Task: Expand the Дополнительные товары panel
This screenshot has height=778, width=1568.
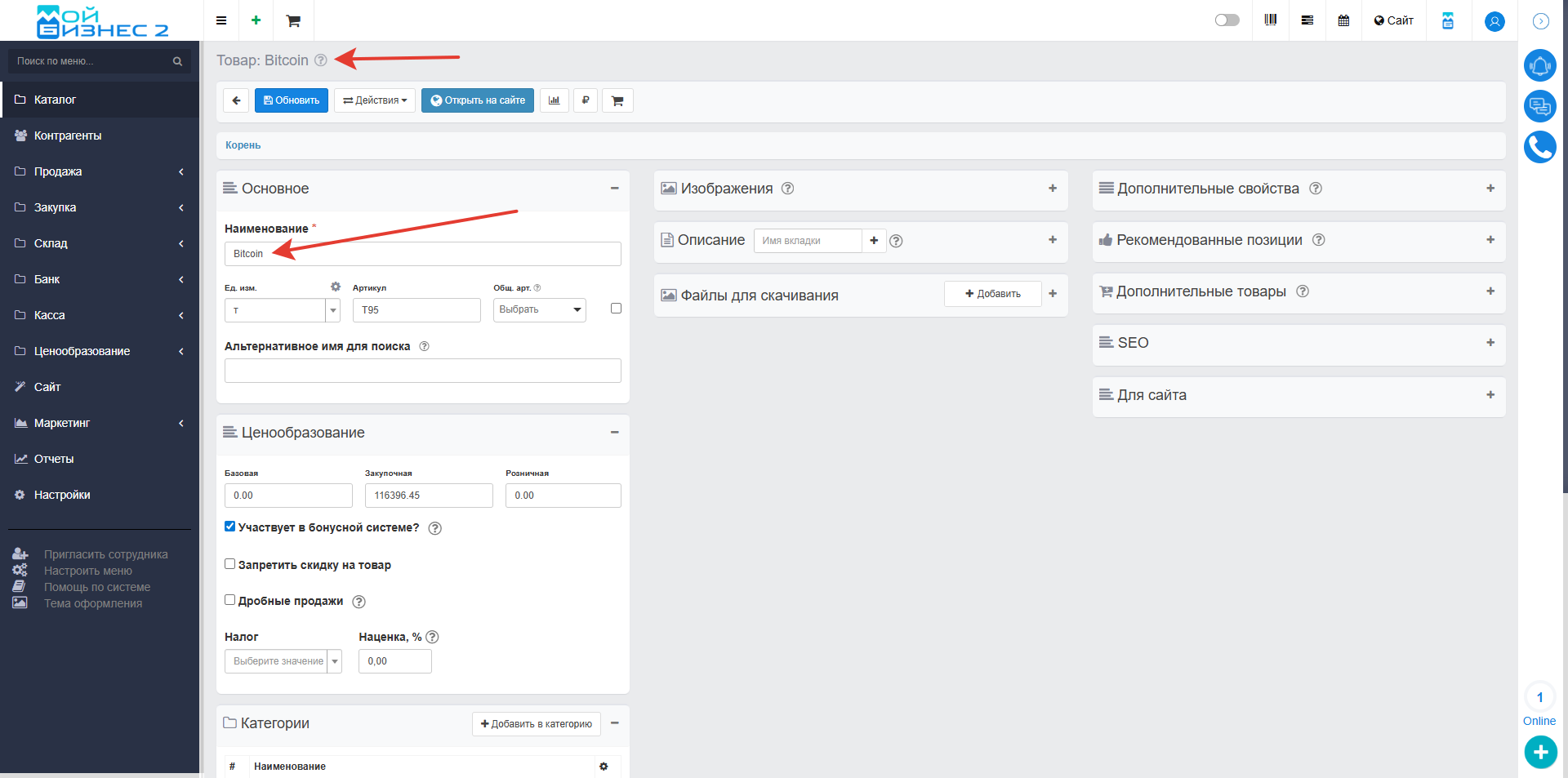Action: click(x=1490, y=291)
